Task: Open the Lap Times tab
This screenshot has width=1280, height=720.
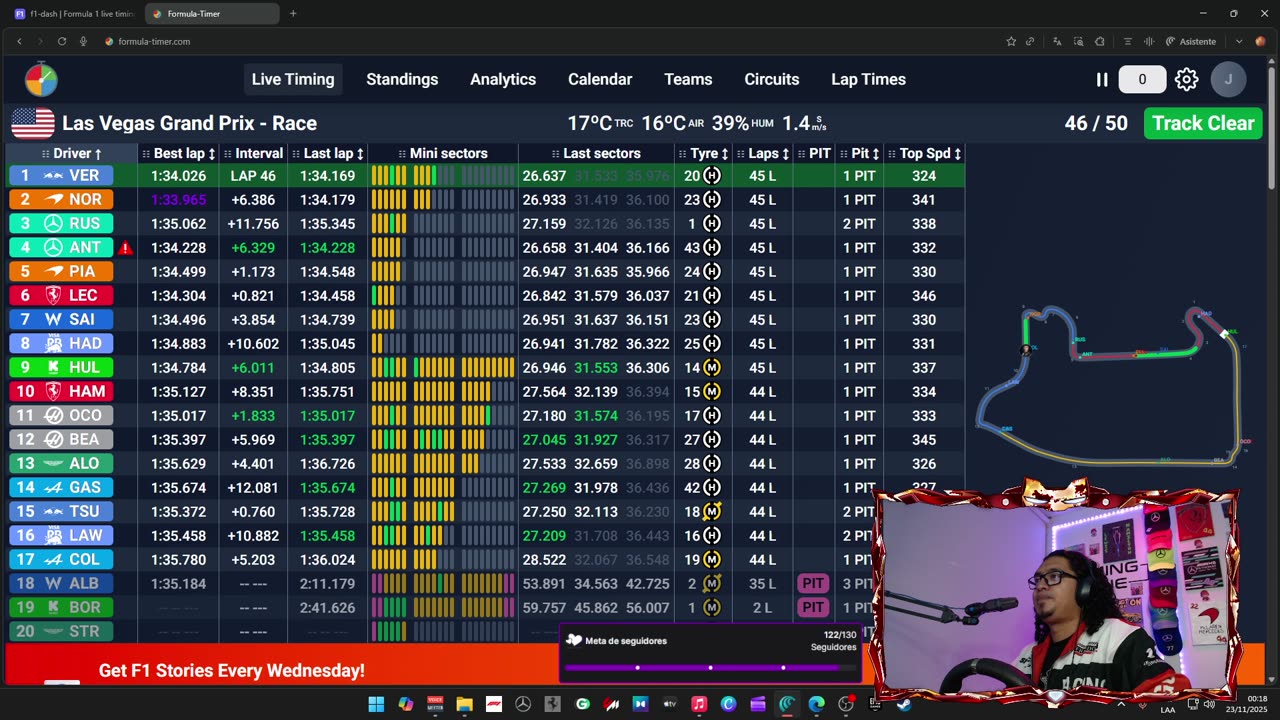Action: [x=868, y=79]
